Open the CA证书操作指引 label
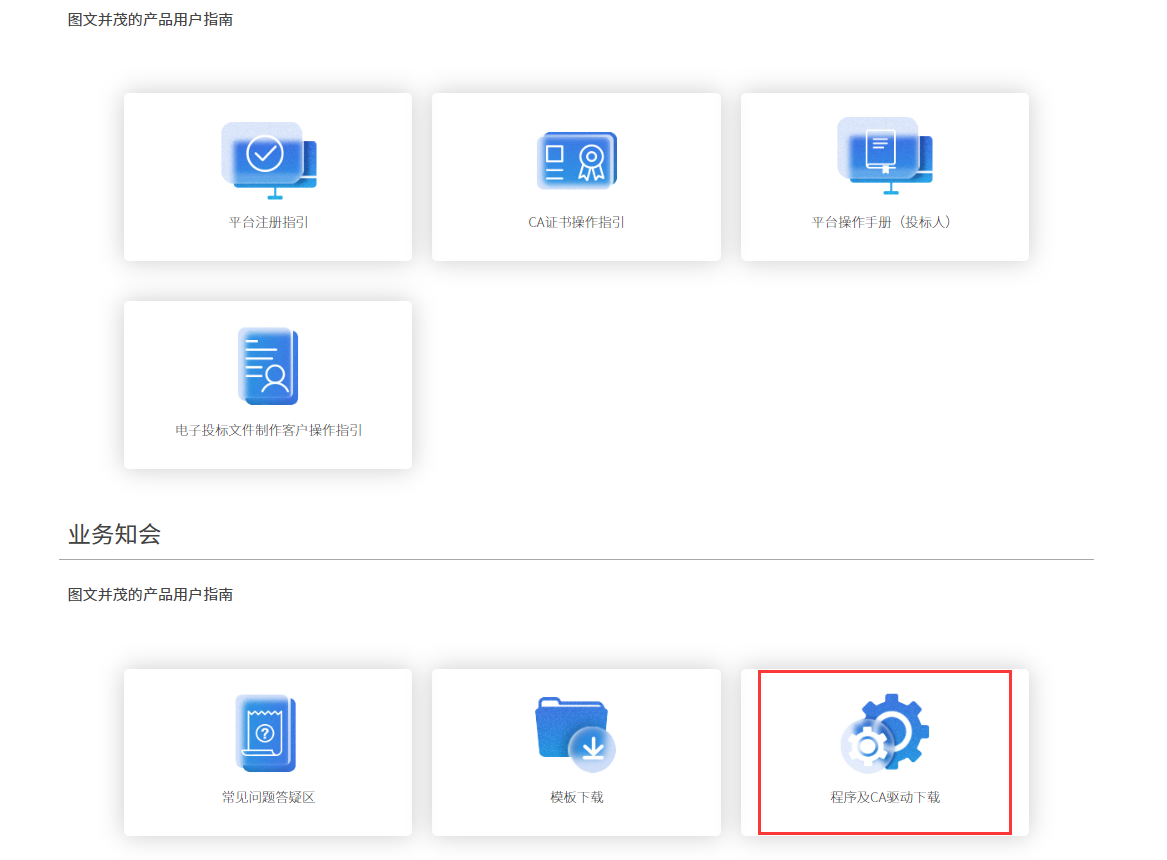1167x860 pixels. click(x=576, y=222)
